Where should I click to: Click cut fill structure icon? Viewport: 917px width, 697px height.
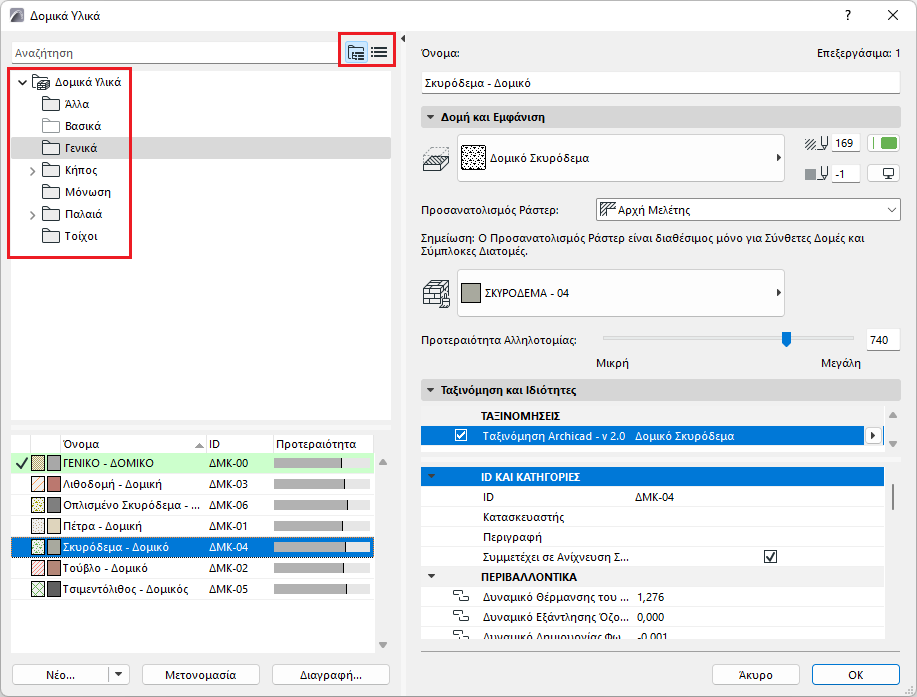pyautogui.click(x=436, y=158)
